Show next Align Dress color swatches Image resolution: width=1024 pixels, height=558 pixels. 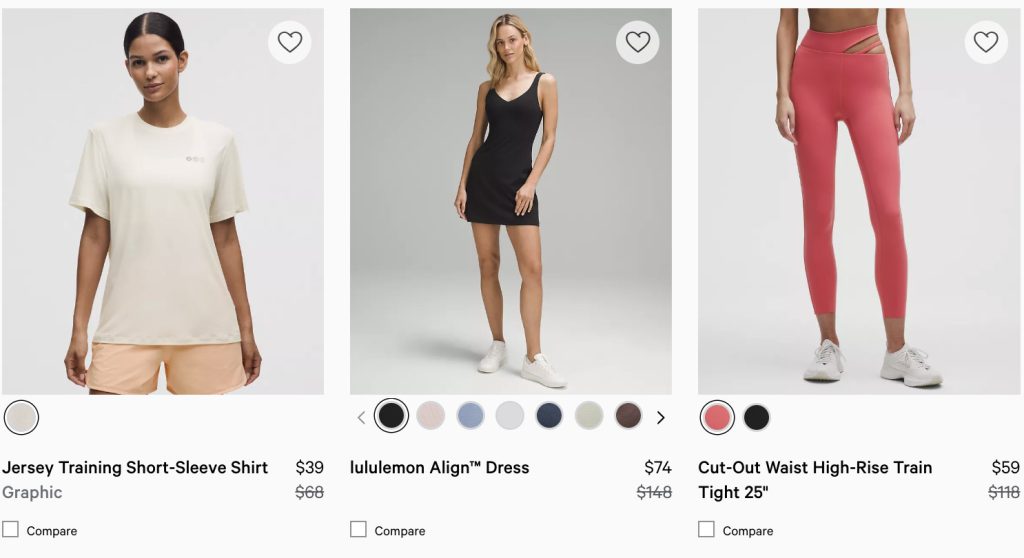coord(660,418)
